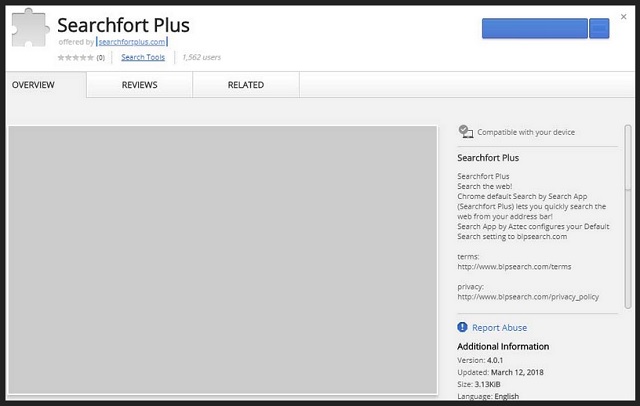Click the small blue share button

click(x=599, y=29)
